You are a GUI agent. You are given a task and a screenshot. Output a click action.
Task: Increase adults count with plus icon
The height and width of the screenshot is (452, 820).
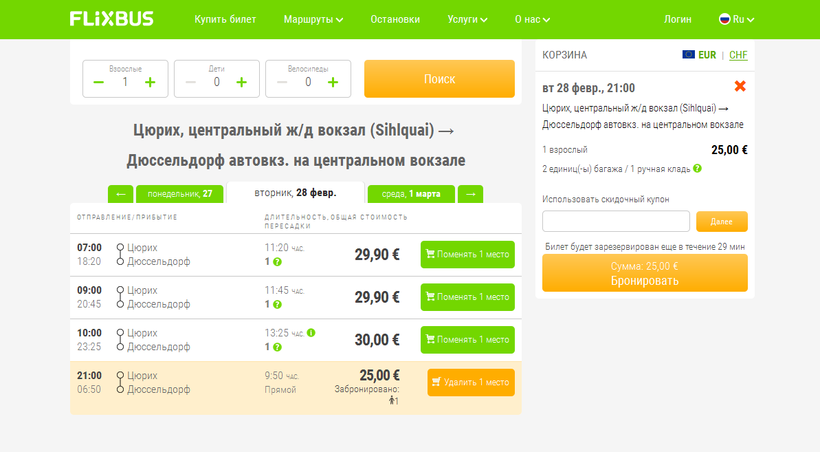click(150, 82)
